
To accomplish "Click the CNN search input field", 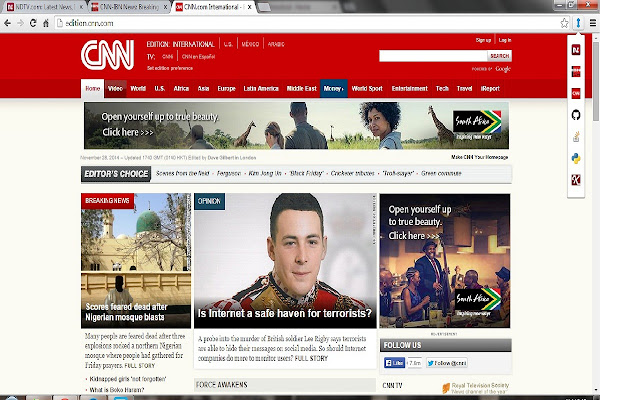I will click(x=433, y=56).
